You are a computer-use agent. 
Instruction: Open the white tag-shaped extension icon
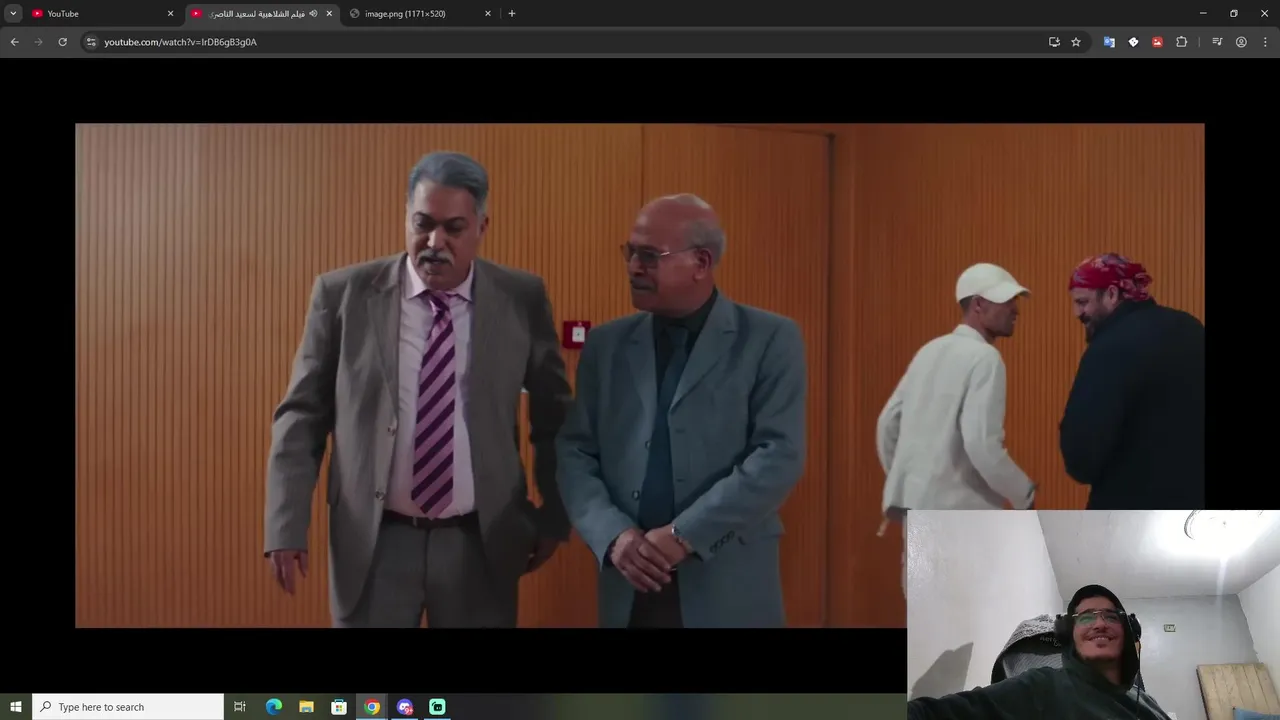tap(1133, 42)
